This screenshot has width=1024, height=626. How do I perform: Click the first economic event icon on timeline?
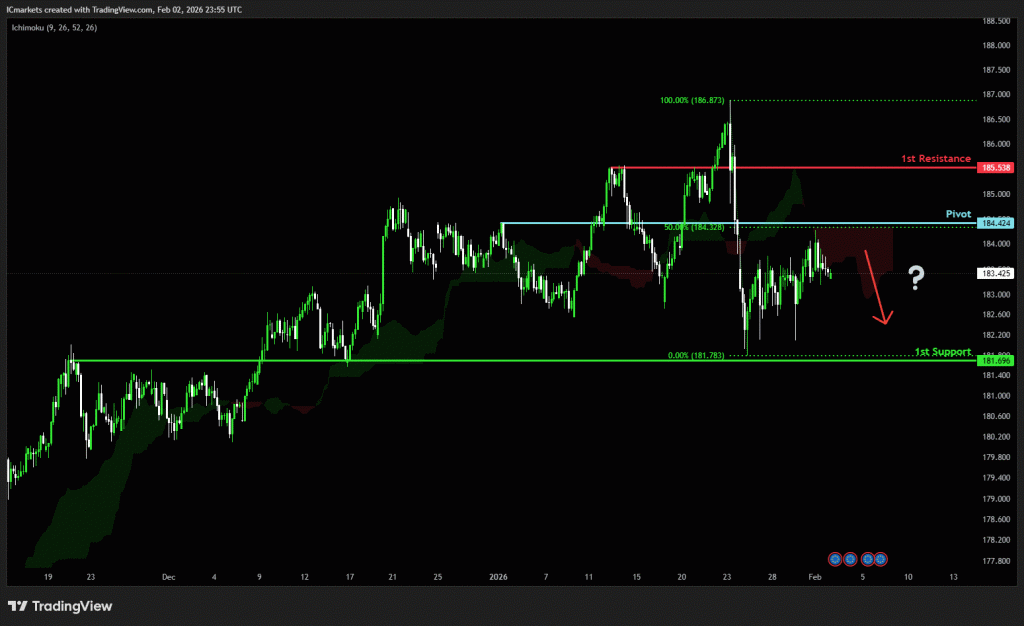click(x=836, y=558)
